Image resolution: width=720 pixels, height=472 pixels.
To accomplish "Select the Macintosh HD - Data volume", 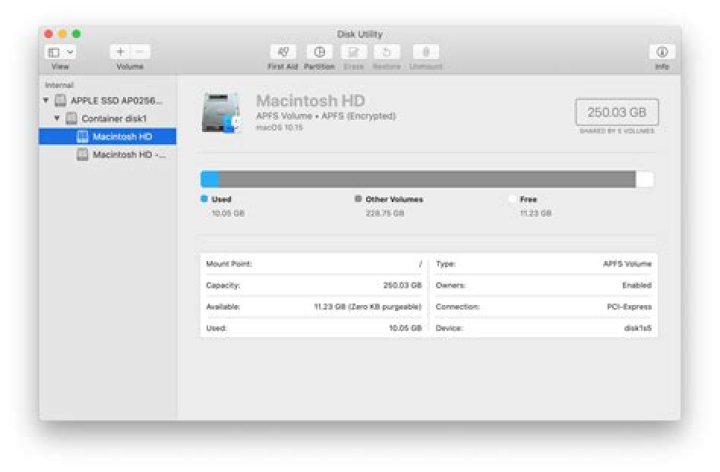I will (129, 155).
